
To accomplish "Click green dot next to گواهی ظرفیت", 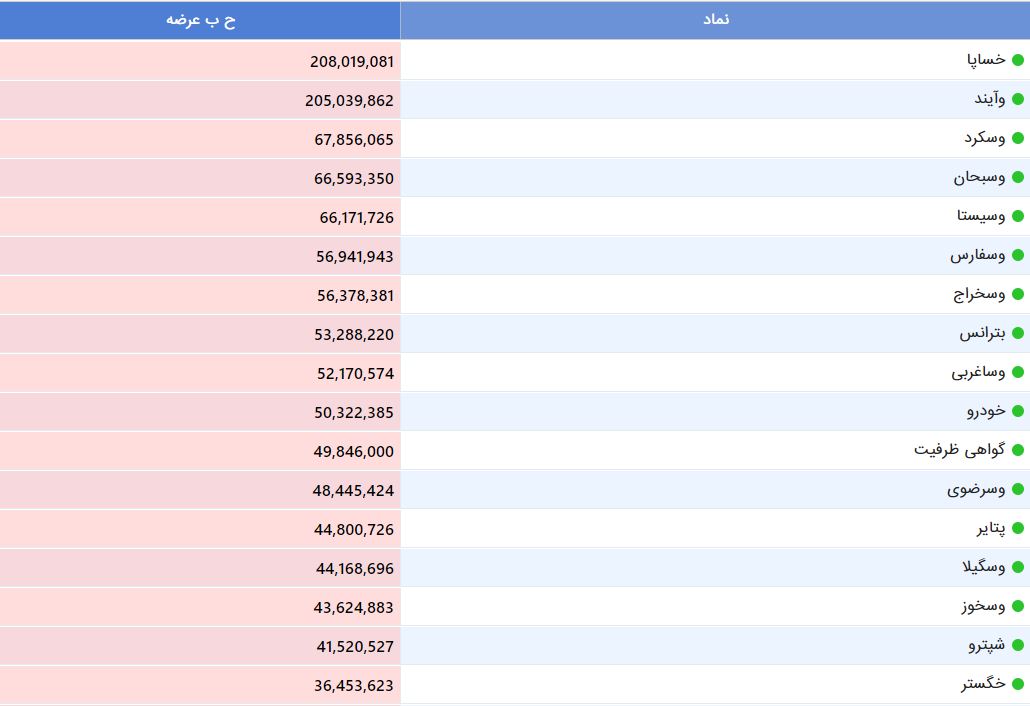I will coord(1017,450).
